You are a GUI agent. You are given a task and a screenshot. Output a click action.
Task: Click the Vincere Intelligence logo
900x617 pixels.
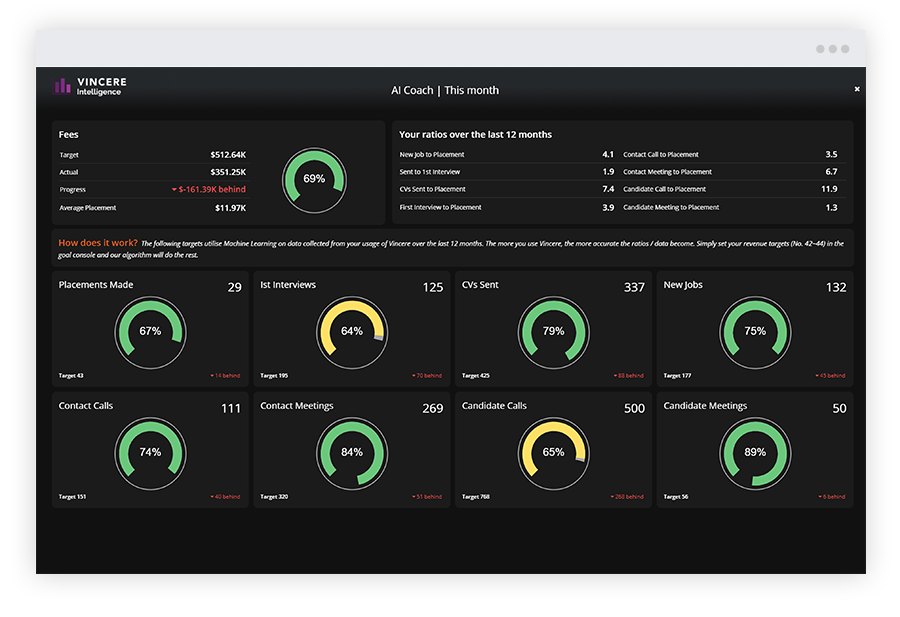coord(89,87)
